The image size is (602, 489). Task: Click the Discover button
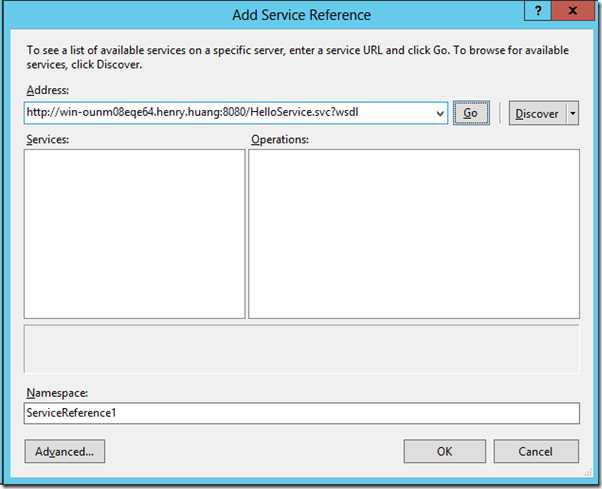pos(537,113)
